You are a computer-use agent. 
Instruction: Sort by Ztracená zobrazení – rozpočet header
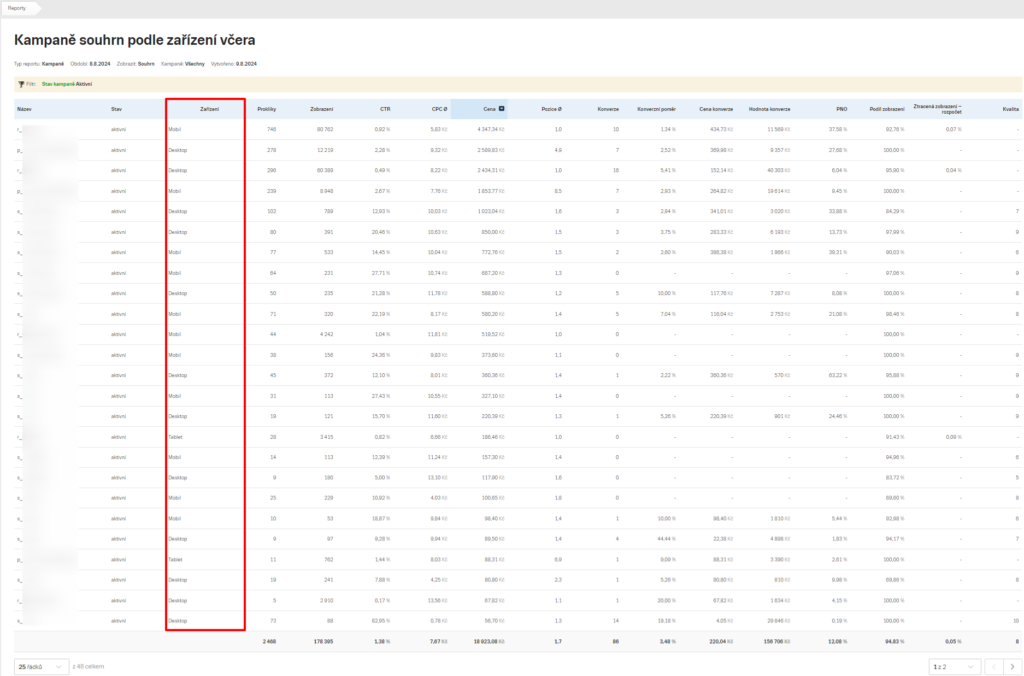point(937,109)
